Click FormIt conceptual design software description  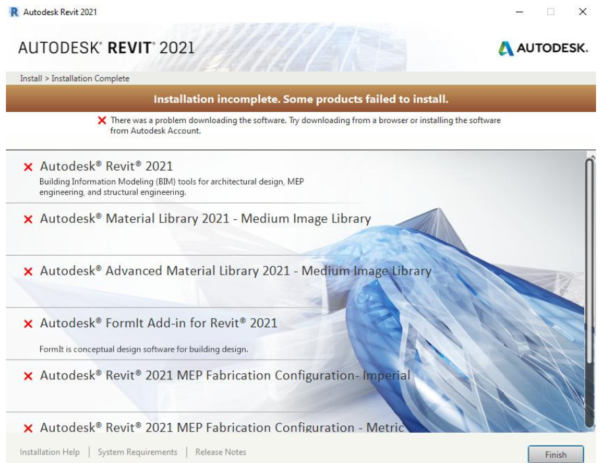pos(144,349)
